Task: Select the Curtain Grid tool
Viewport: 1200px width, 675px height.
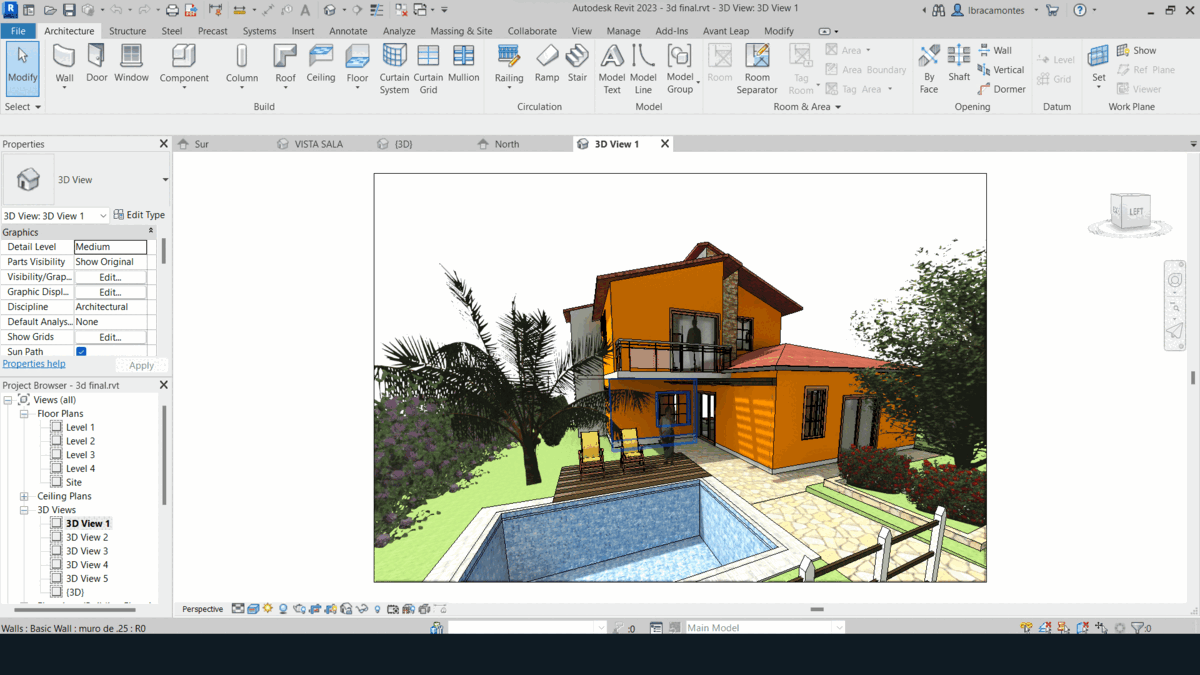Action: tap(428, 69)
